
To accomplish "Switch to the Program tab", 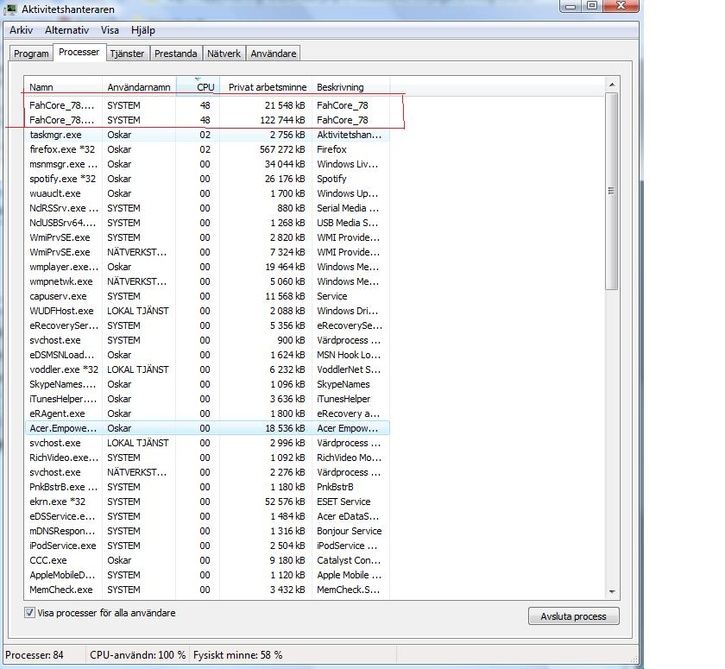I will [30, 53].
